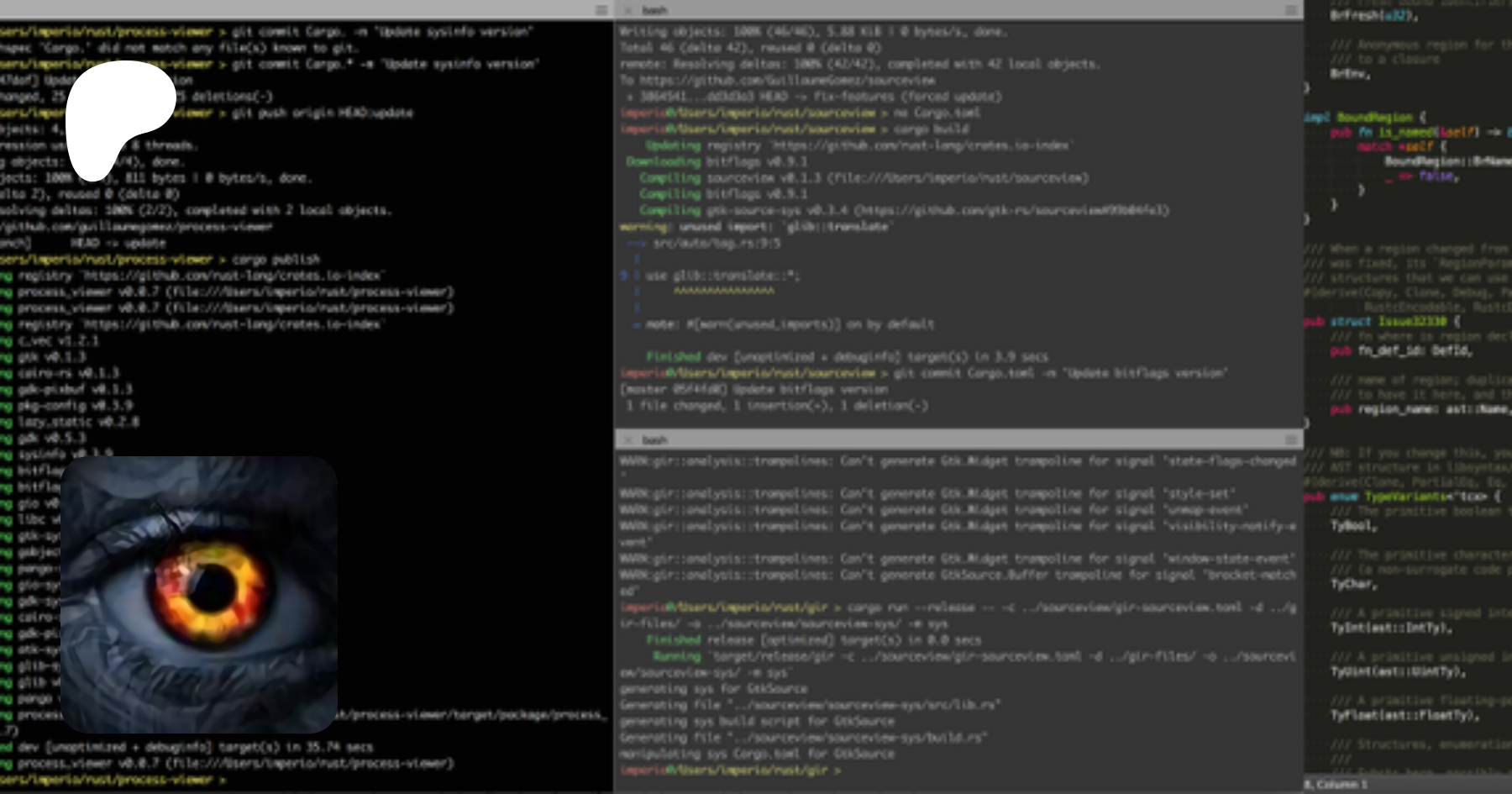1512x794 pixels.
Task: Focus the last prompt in the bottom bash pane
Action: [838, 770]
